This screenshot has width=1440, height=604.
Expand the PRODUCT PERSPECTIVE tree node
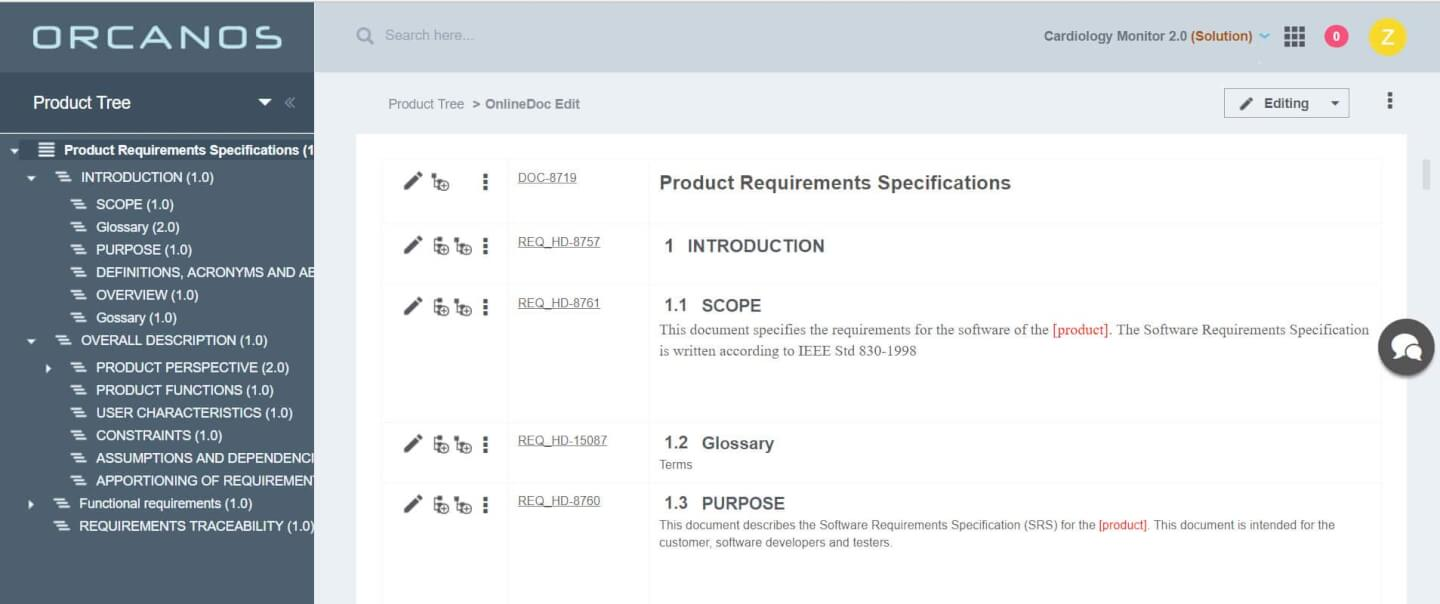[x=47, y=367]
